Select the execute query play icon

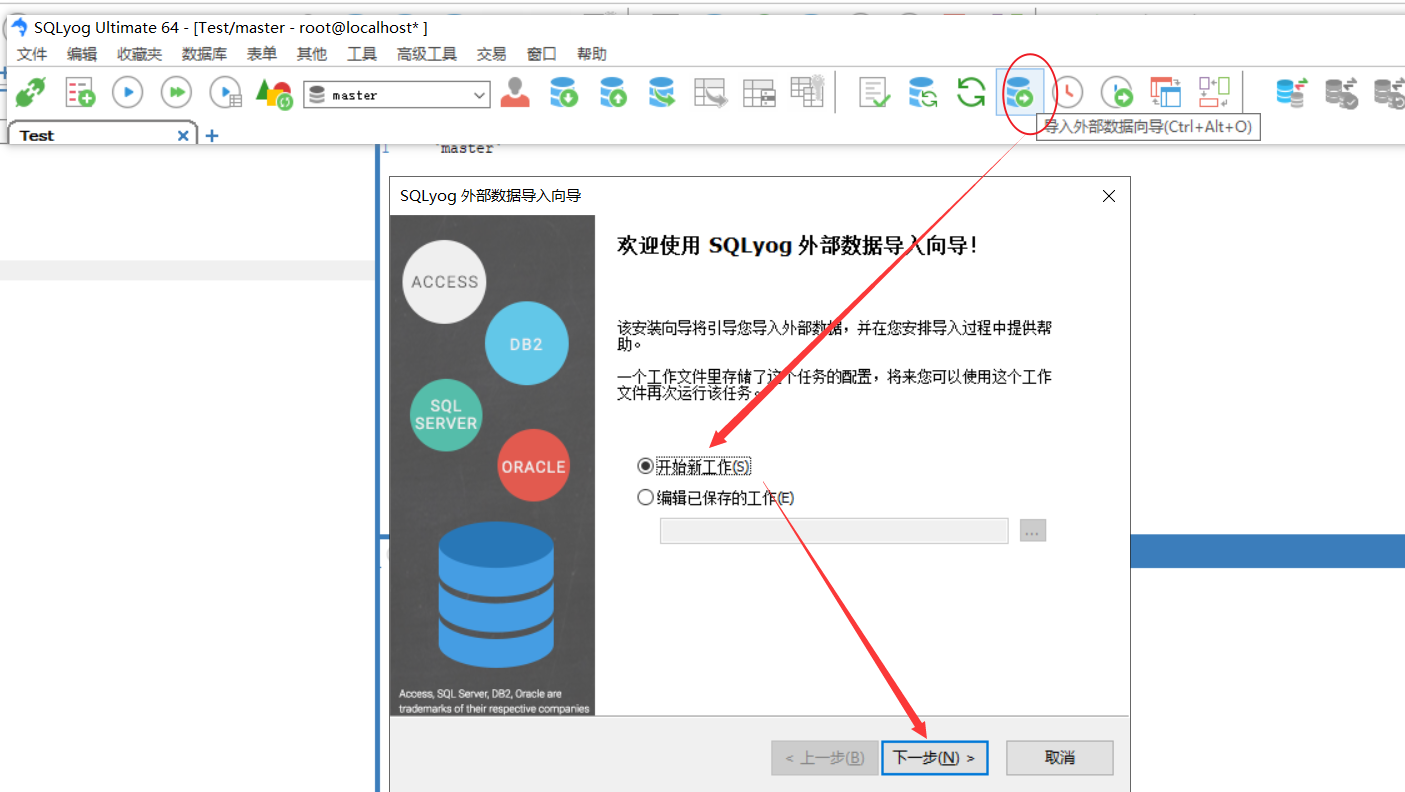127,91
